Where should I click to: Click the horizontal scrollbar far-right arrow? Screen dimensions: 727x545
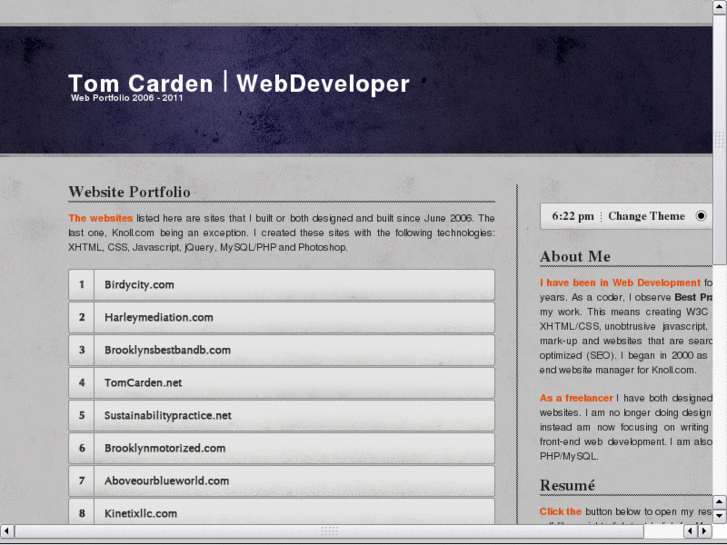click(705, 531)
